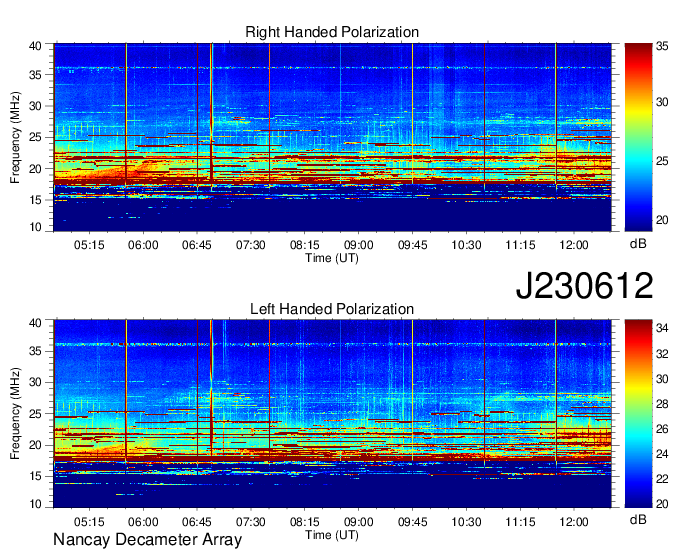The width and height of the screenshot is (680, 552).
Task: Click 30 MHz tick on right-handed plot
Action: [36, 106]
